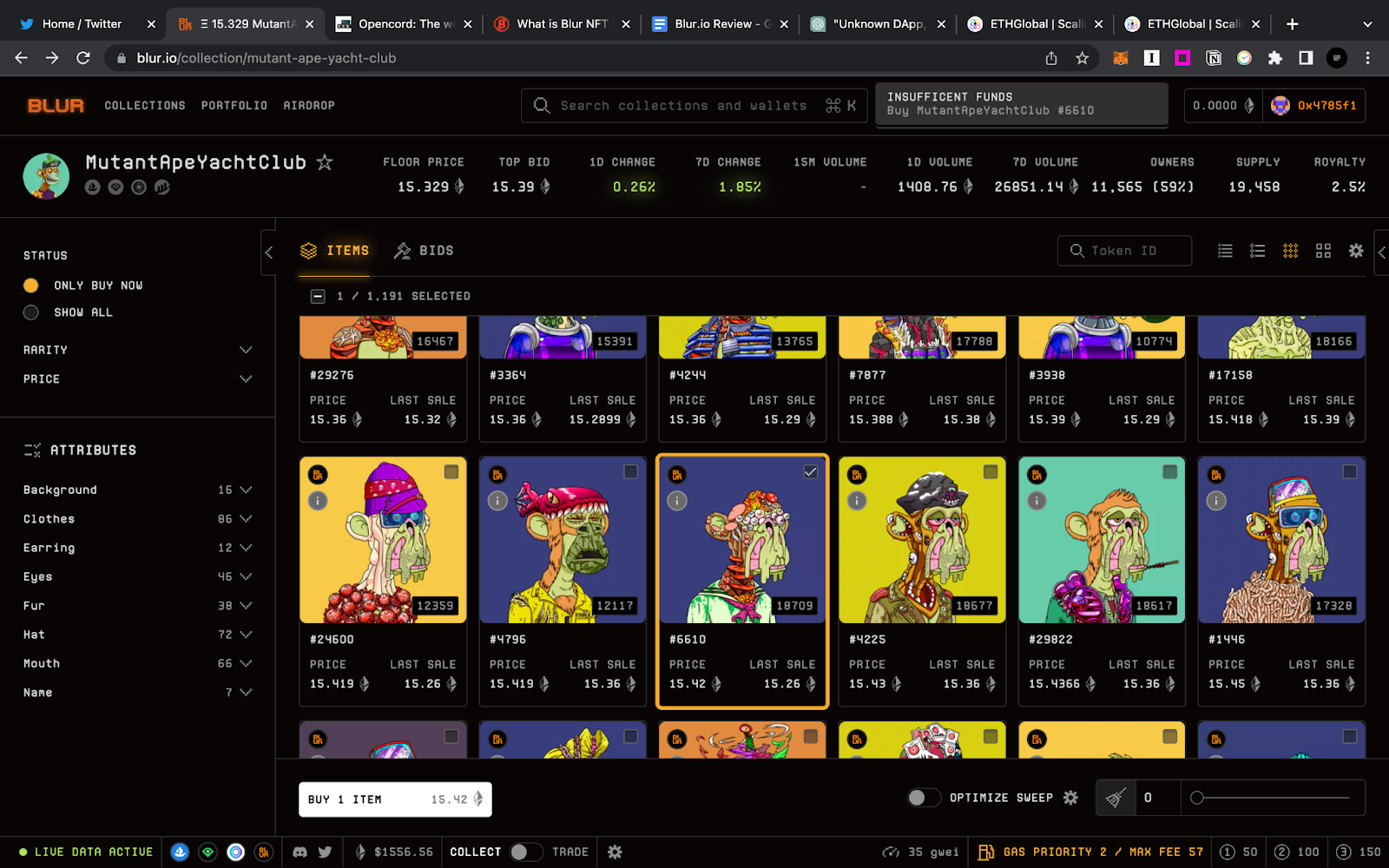Click the LooksRare marketplace icon in status bar

207,852
